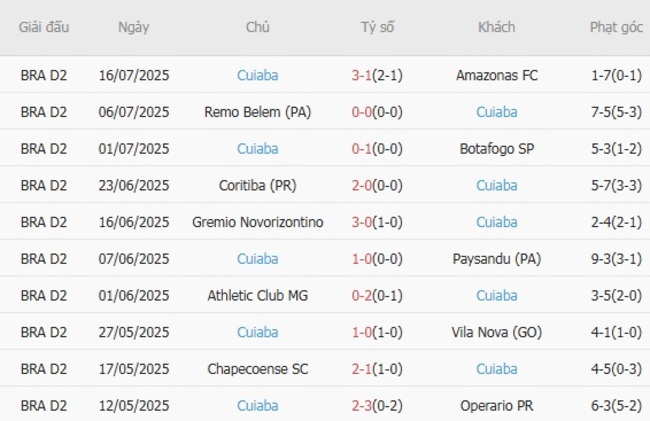Viewport: 650px width, 421px height.
Task: Click the 'Tỷ số' column header
Action: coord(378,27)
